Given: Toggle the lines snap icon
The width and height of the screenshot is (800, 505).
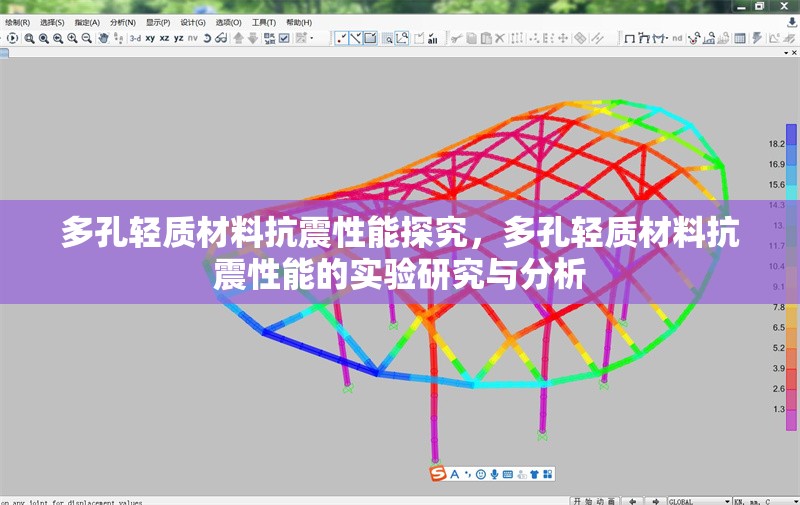Looking at the screenshot, I should (x=356, y=38).
